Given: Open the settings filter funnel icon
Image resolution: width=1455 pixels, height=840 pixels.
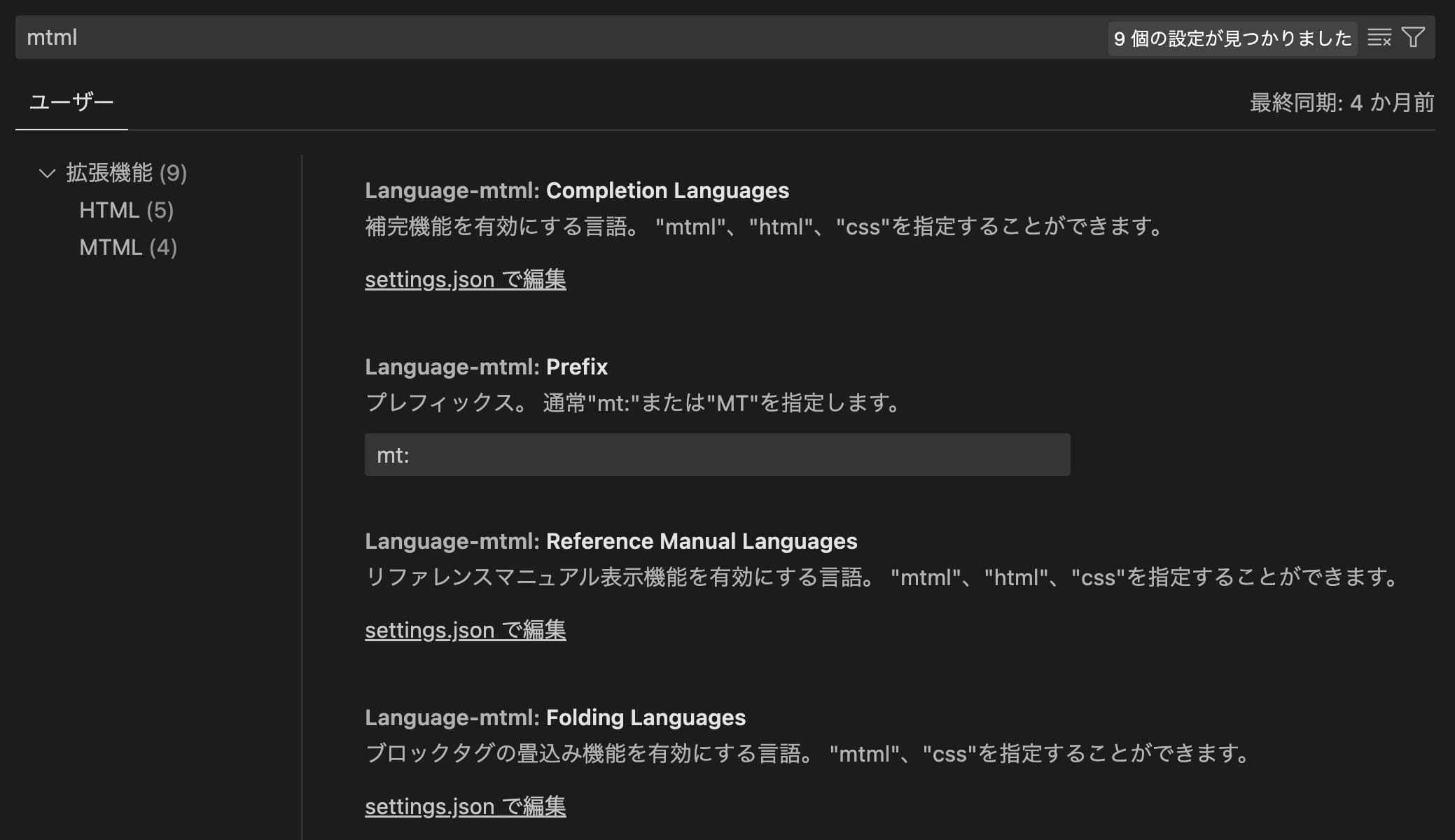Looking at the screenshot, I should [x=1413, y=37].
